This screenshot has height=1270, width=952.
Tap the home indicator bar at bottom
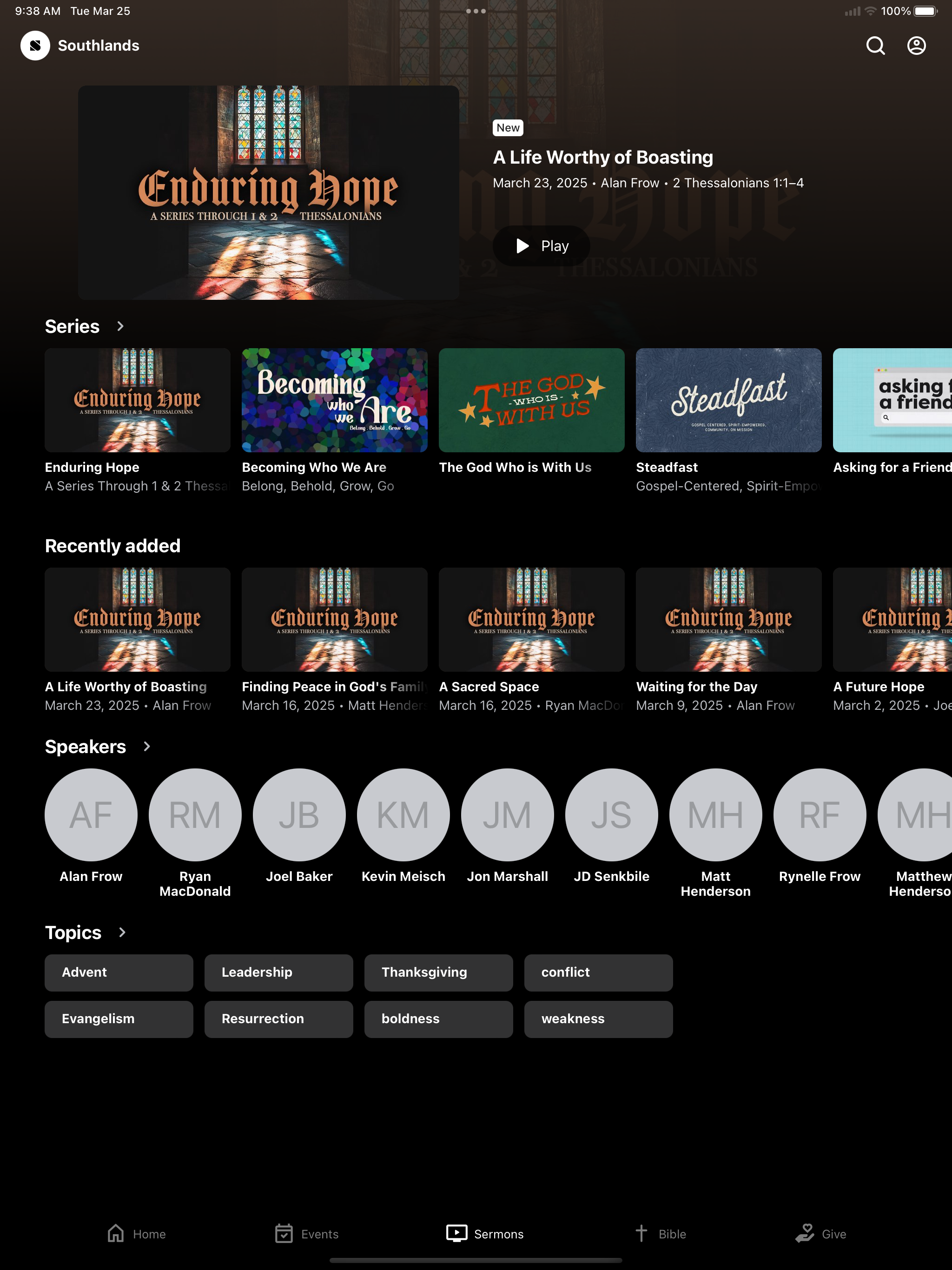pyautogui.click(x=476, y=1261)
